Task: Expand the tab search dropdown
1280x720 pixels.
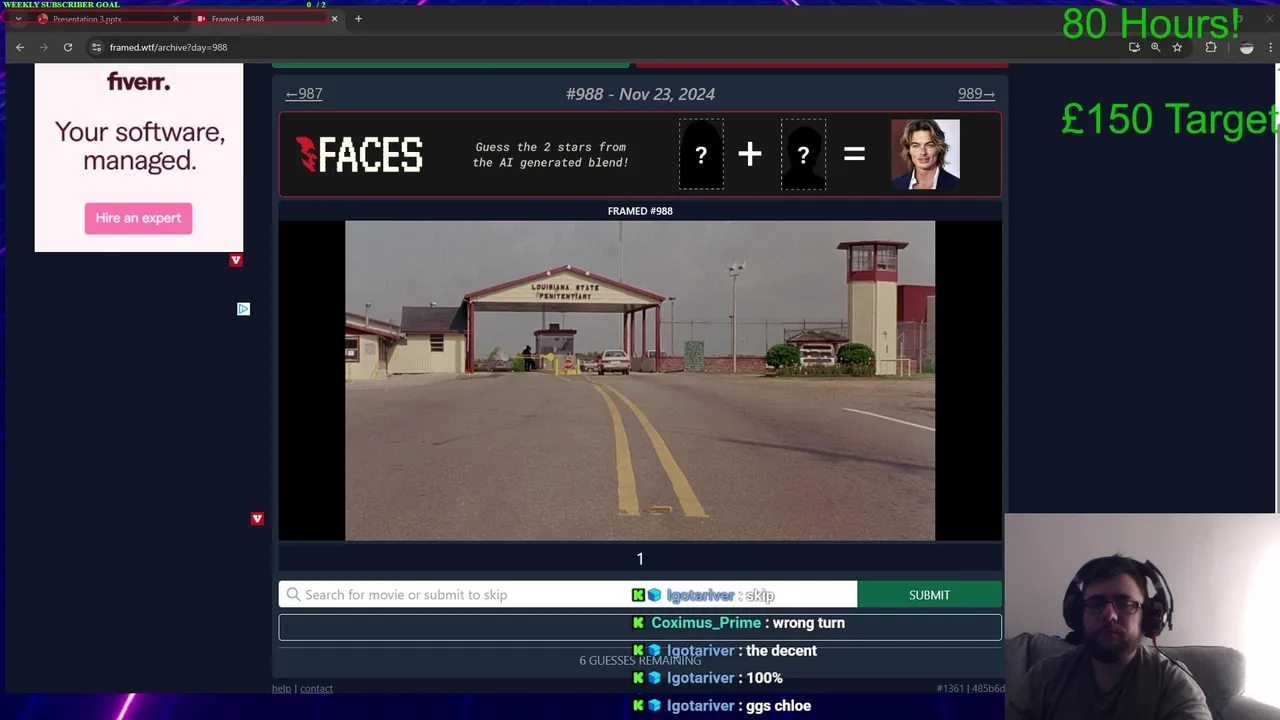Action: point(17,19)
